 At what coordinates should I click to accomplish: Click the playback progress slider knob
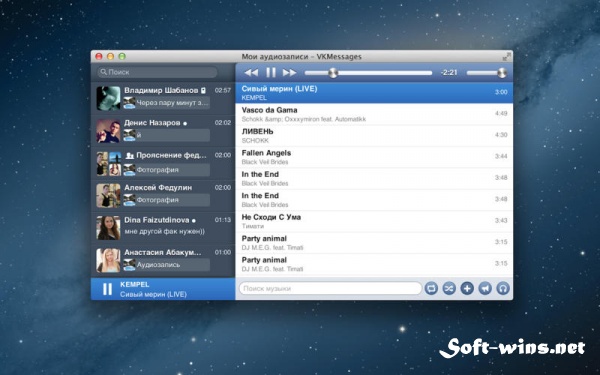point(333,73)
